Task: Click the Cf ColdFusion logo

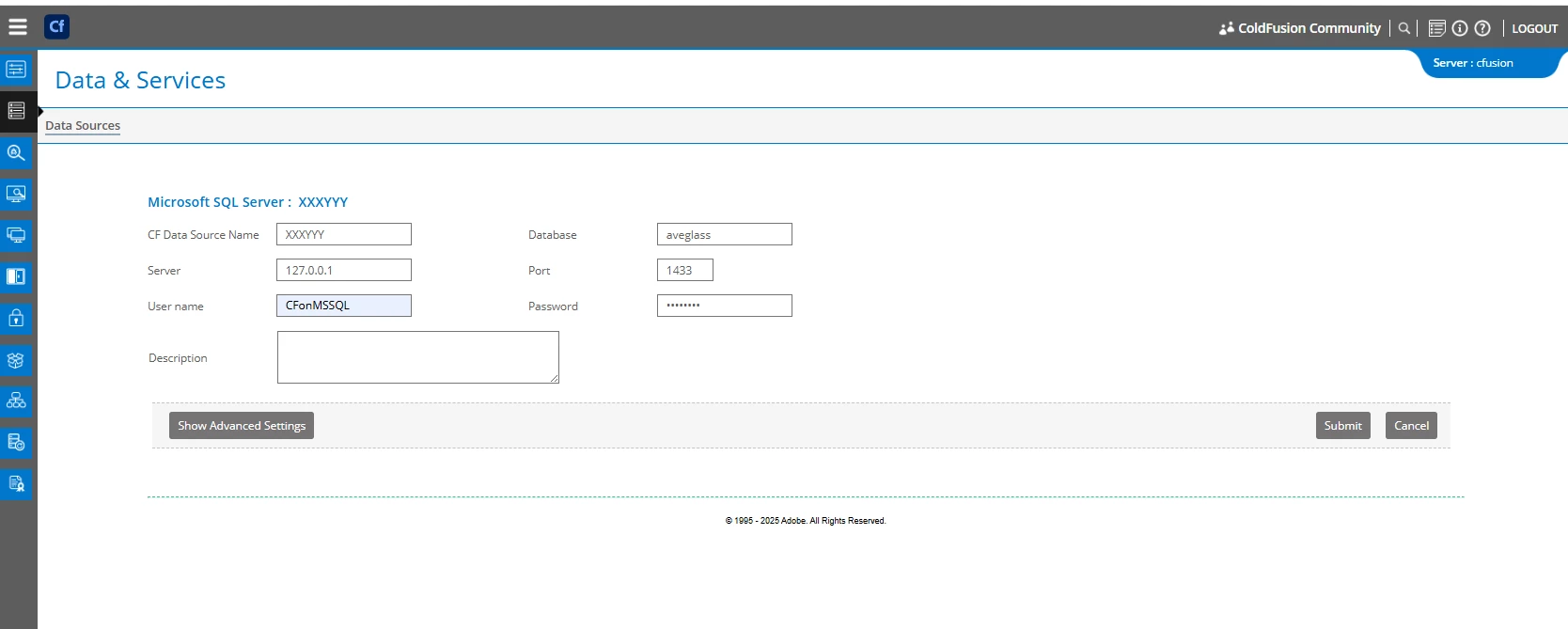Action: (x=56, y=26)
